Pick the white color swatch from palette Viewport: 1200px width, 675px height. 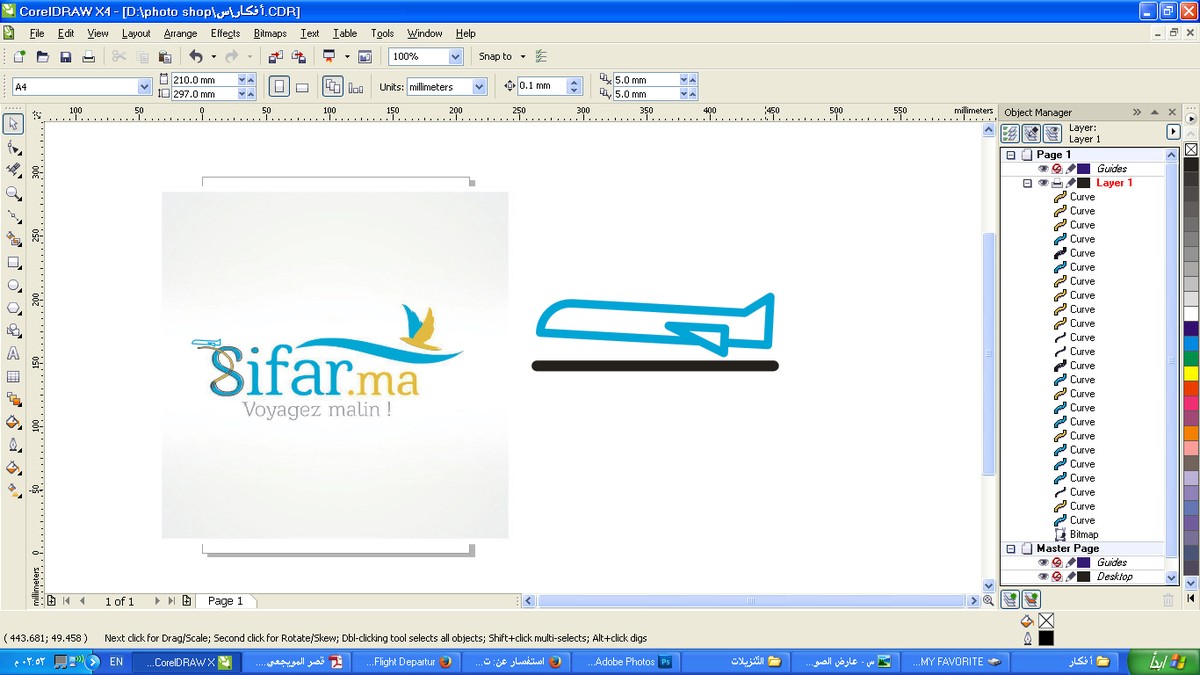point(1191,313)
